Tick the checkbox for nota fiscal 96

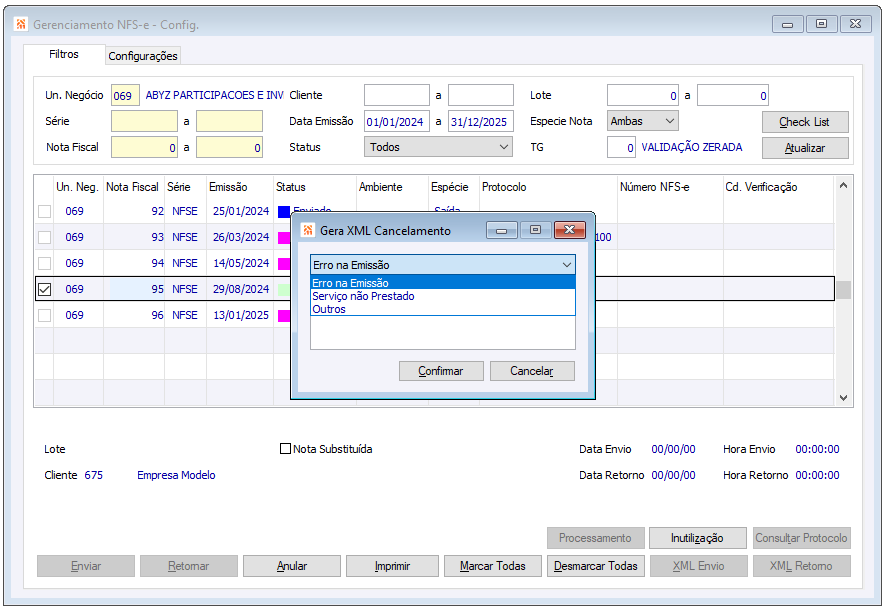[45, 315]
